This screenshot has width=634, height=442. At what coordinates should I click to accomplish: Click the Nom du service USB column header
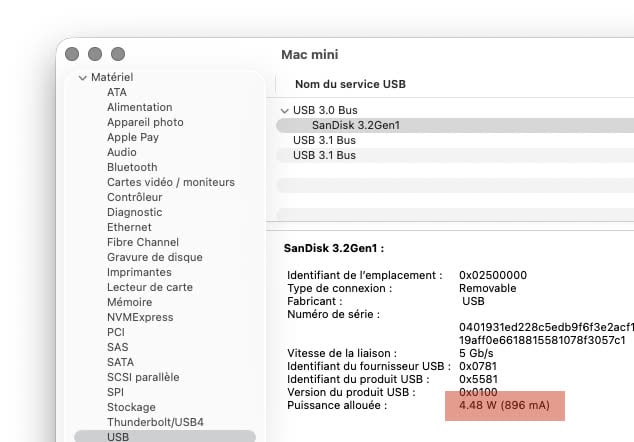coord(350,84)
